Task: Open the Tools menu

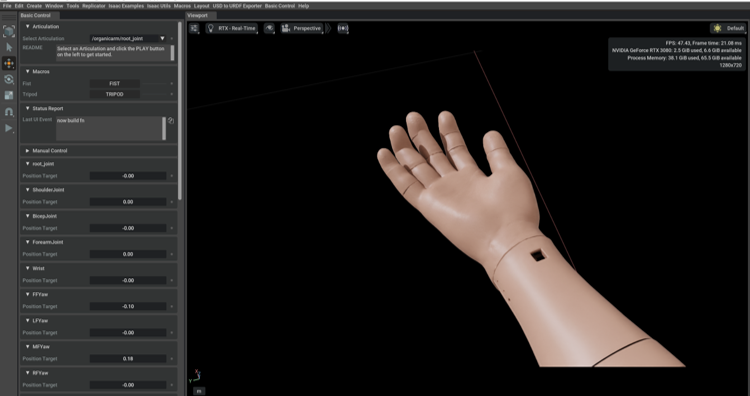Action: 73,6
